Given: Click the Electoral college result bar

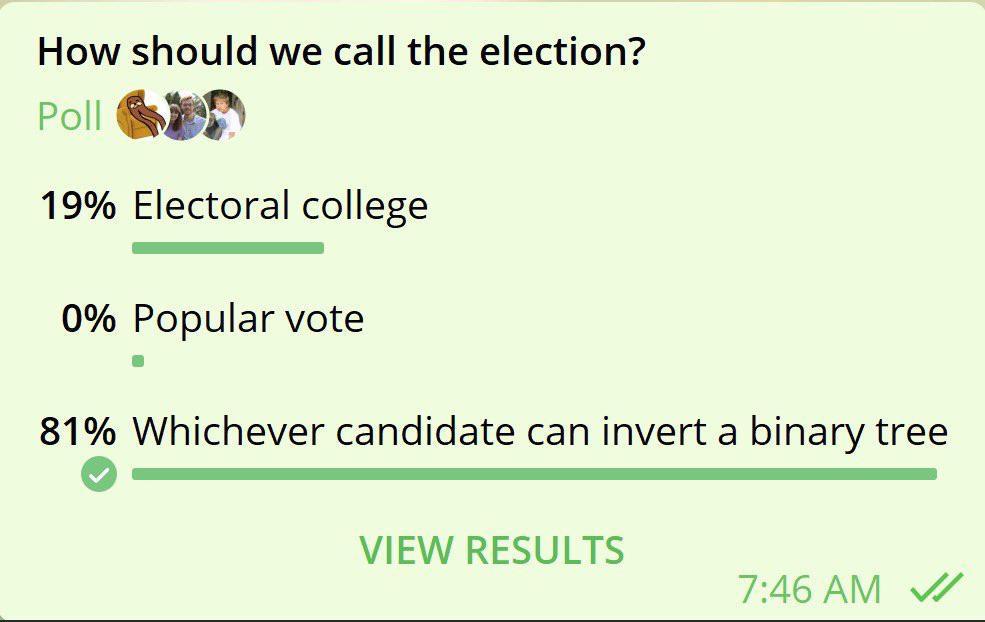Looking at the screenshot, I should (228, 248).
